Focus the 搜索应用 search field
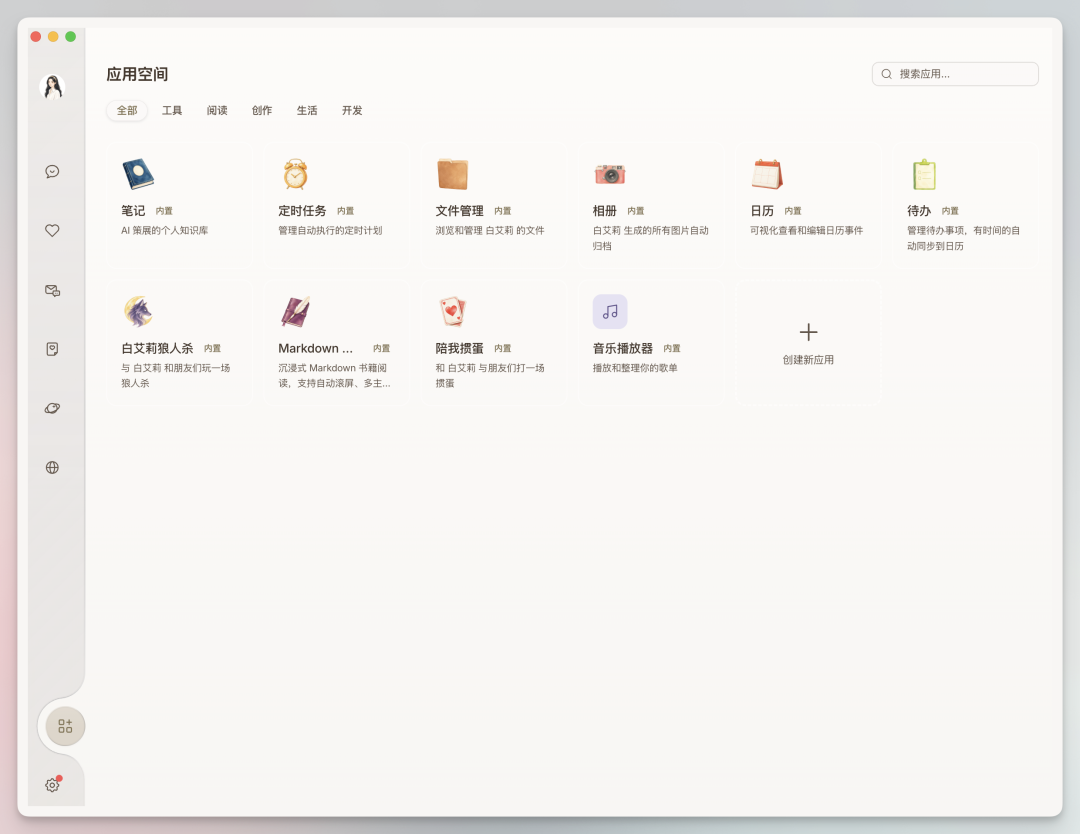Image resolution: width=1080 pixels, height=834 pixels. [x=955, y=74]
